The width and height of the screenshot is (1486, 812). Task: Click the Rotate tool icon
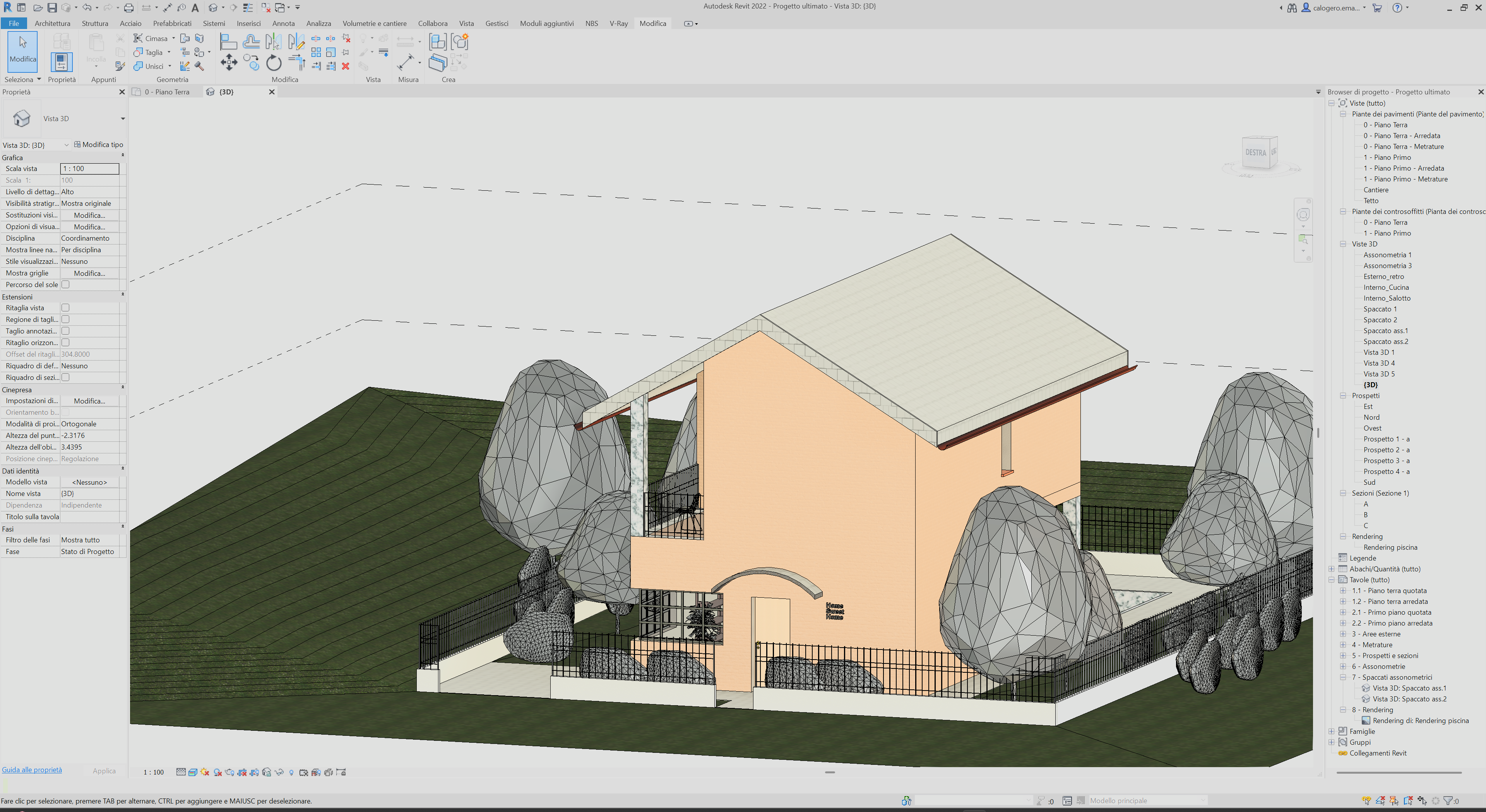tap(274, 62)
